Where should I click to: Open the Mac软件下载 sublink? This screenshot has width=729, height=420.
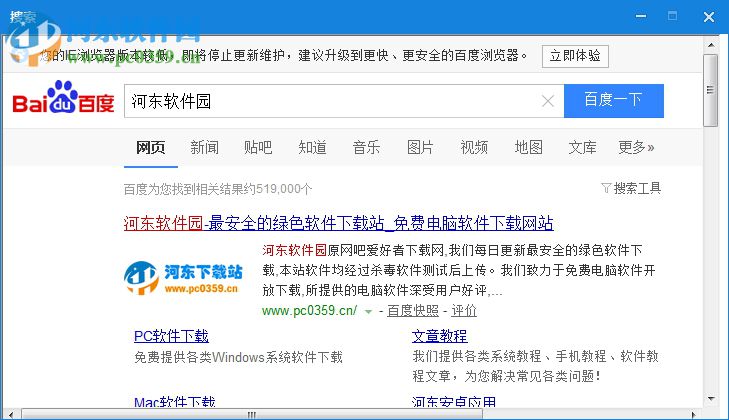coord(175,401)
